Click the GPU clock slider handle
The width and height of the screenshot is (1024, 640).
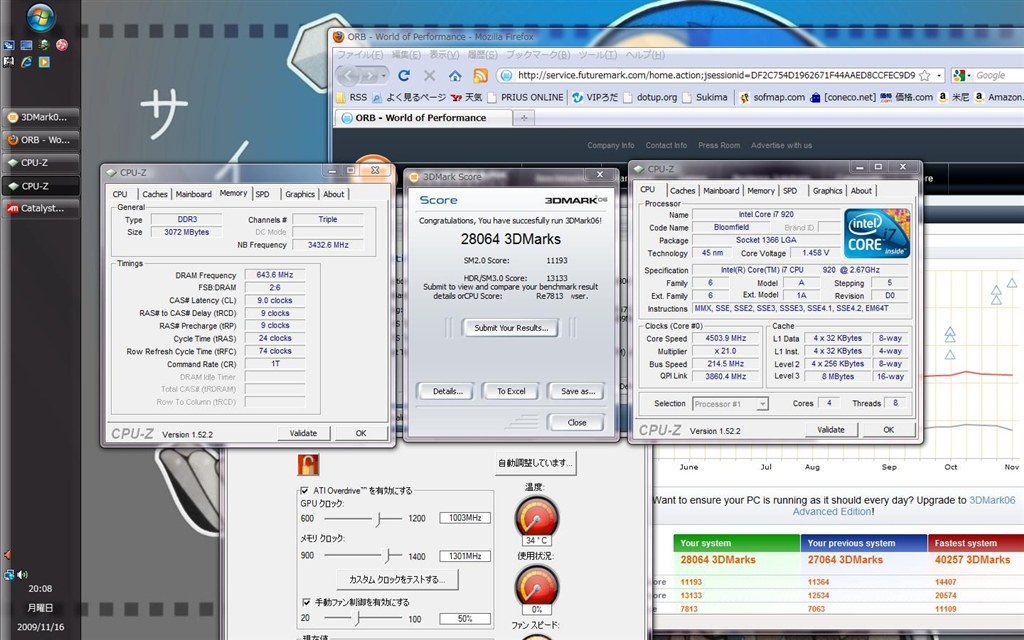(379, 518)
